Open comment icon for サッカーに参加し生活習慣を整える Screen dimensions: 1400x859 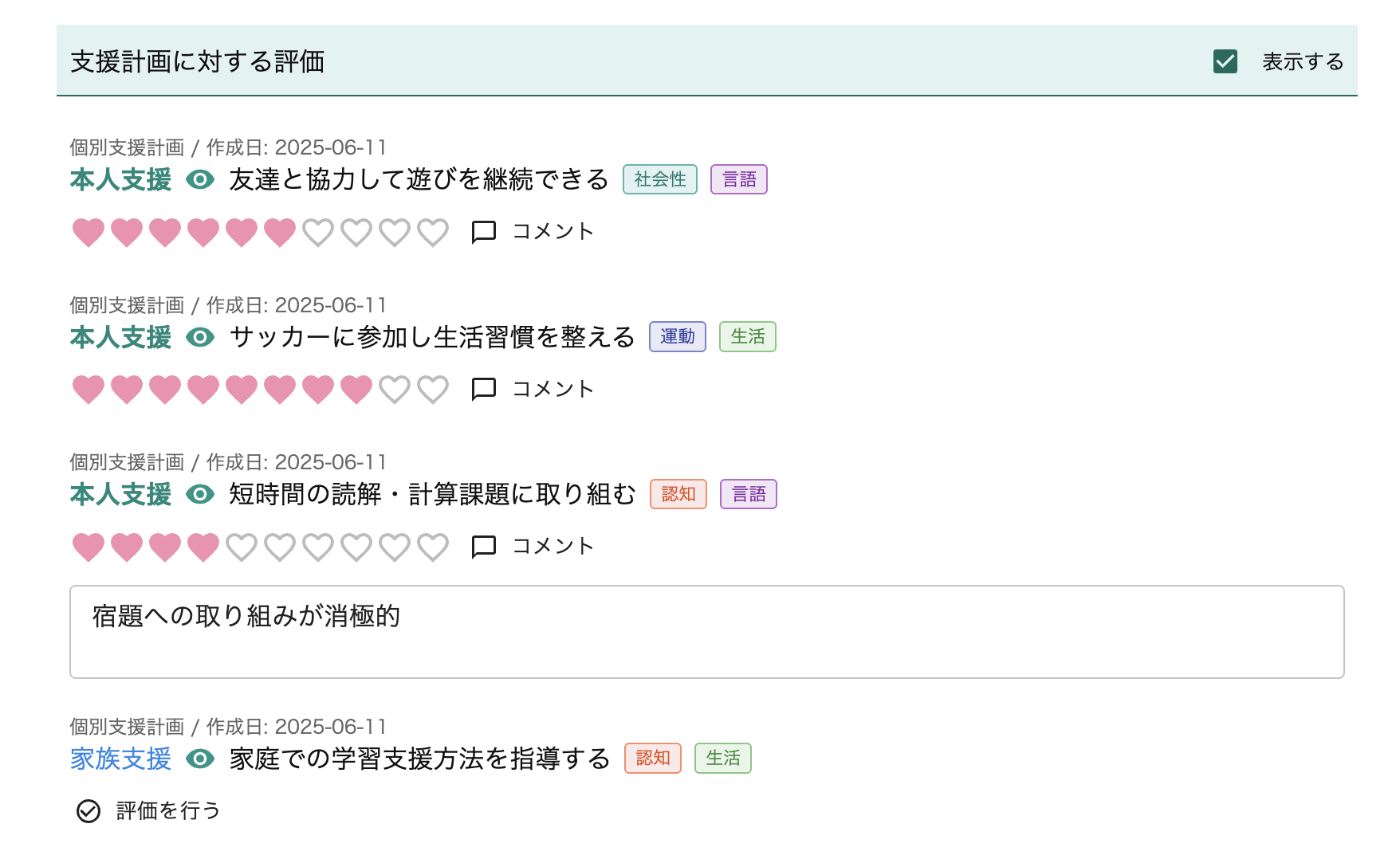[484, 389]
